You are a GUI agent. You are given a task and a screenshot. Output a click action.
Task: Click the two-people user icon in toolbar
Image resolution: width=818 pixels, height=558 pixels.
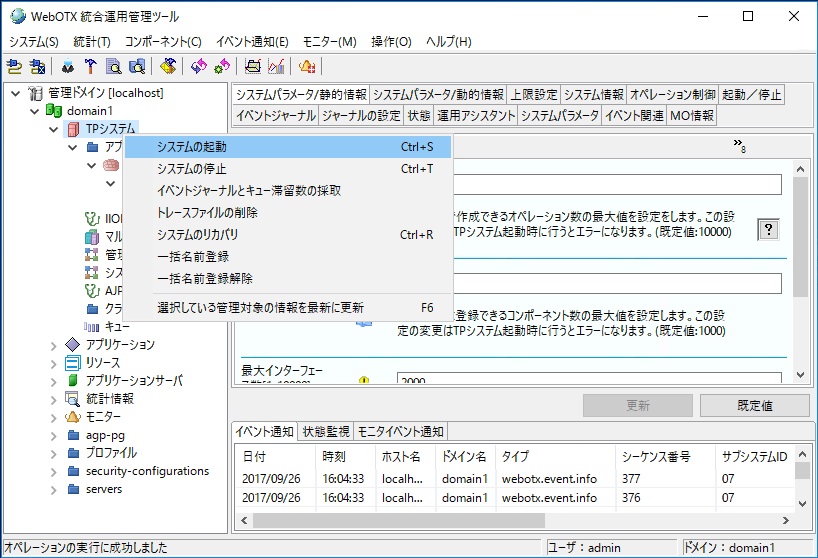click(x=67, y=66)
